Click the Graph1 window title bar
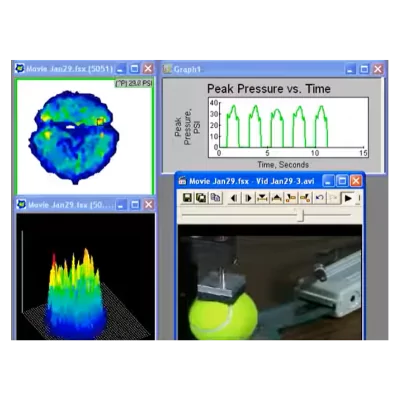The width and height of the screenshot is (400, 400). pyautogui.click(x=273, y=69)
